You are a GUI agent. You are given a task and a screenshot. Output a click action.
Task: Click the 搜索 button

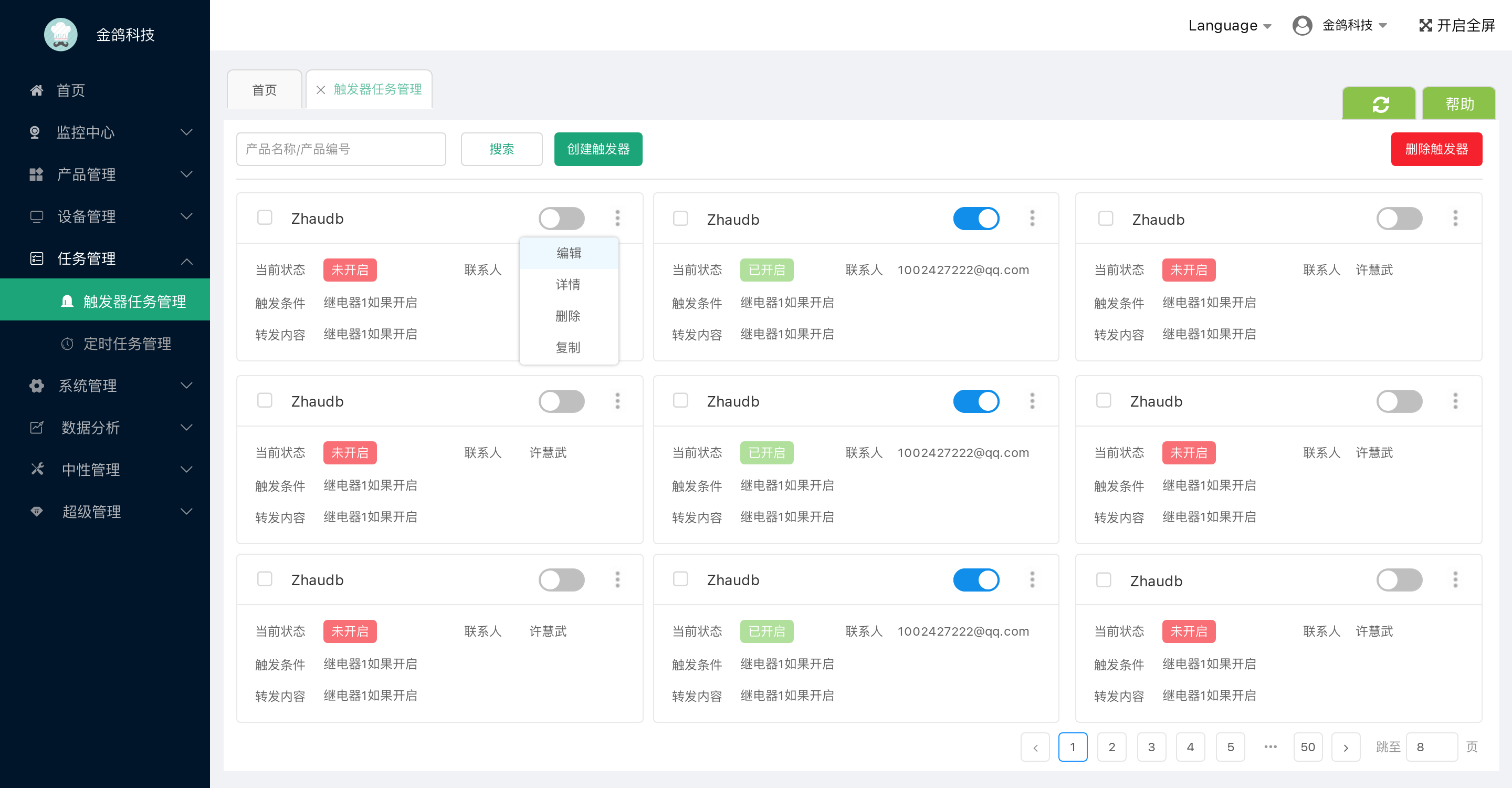(502, 149)
